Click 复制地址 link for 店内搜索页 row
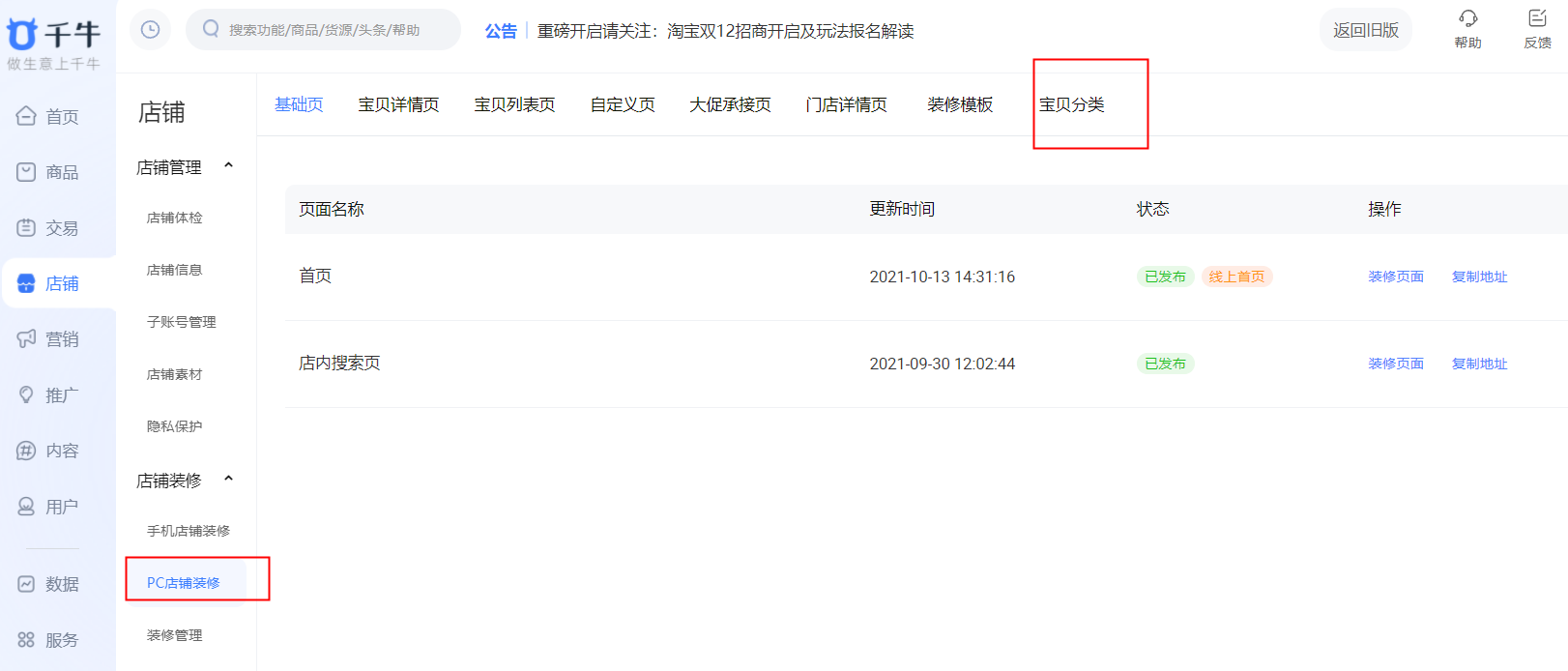The height and width of the screenshot is (671, 1568). coord(1479,364)
